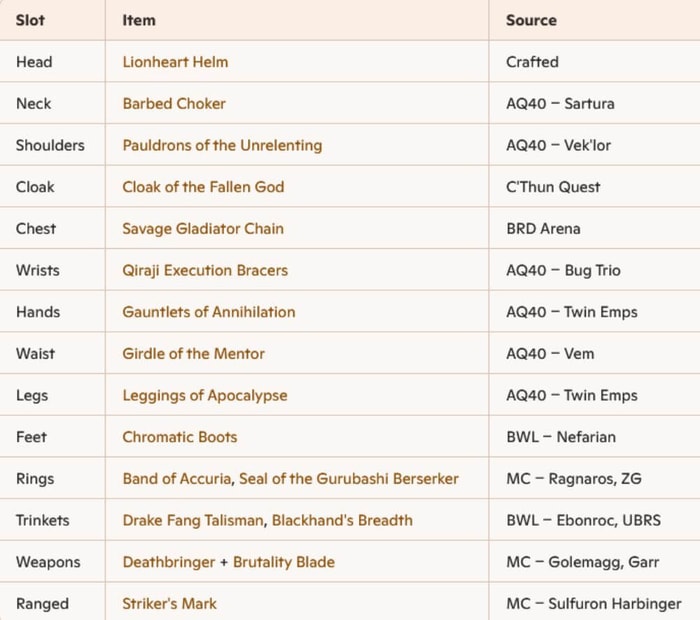This screenshot has width=700, height=620.
Task: Open the Savage Gladiator Chain link
Action: pos(203,229)
